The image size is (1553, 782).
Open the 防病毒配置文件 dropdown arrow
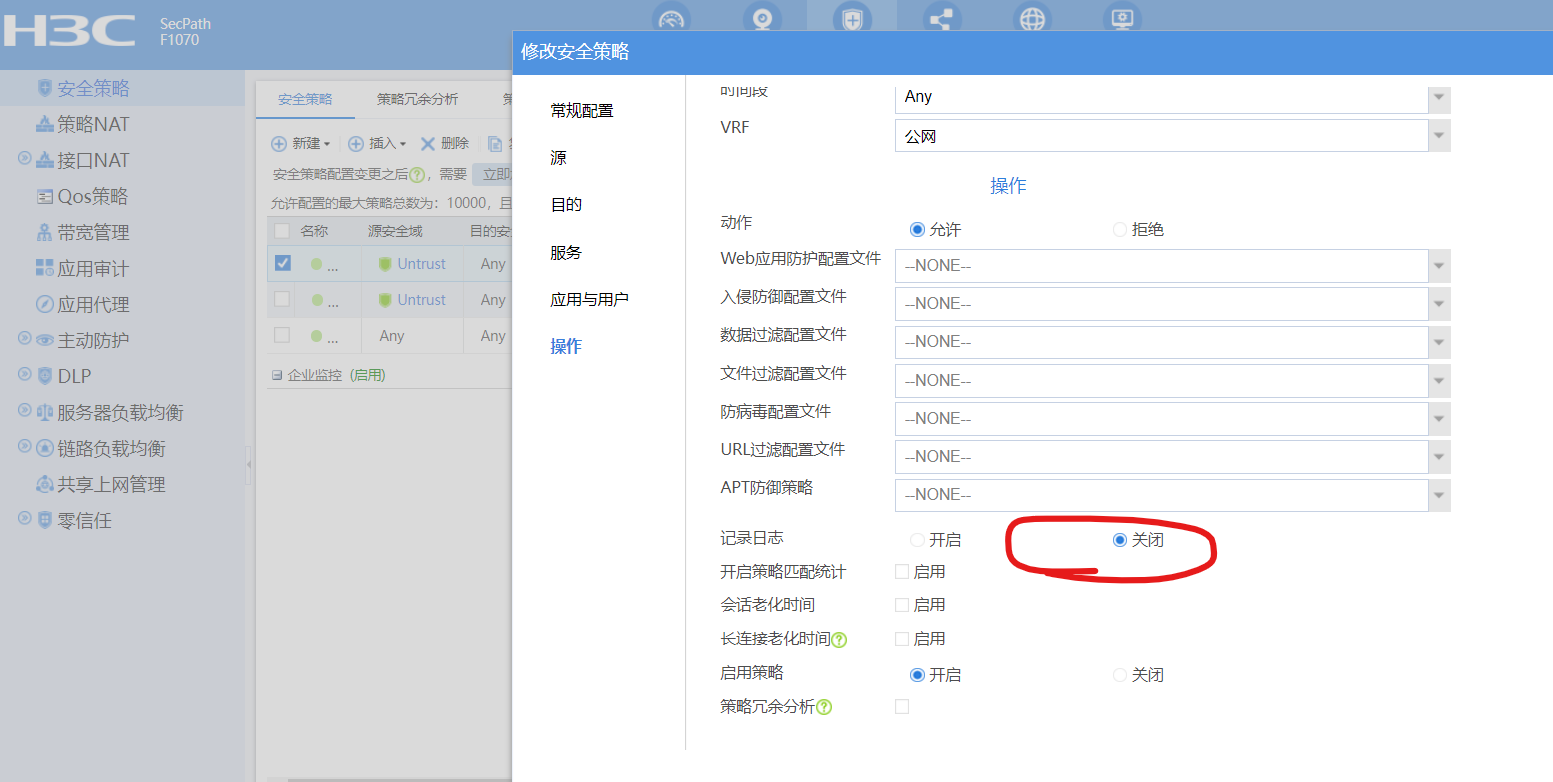(1439, 419)
